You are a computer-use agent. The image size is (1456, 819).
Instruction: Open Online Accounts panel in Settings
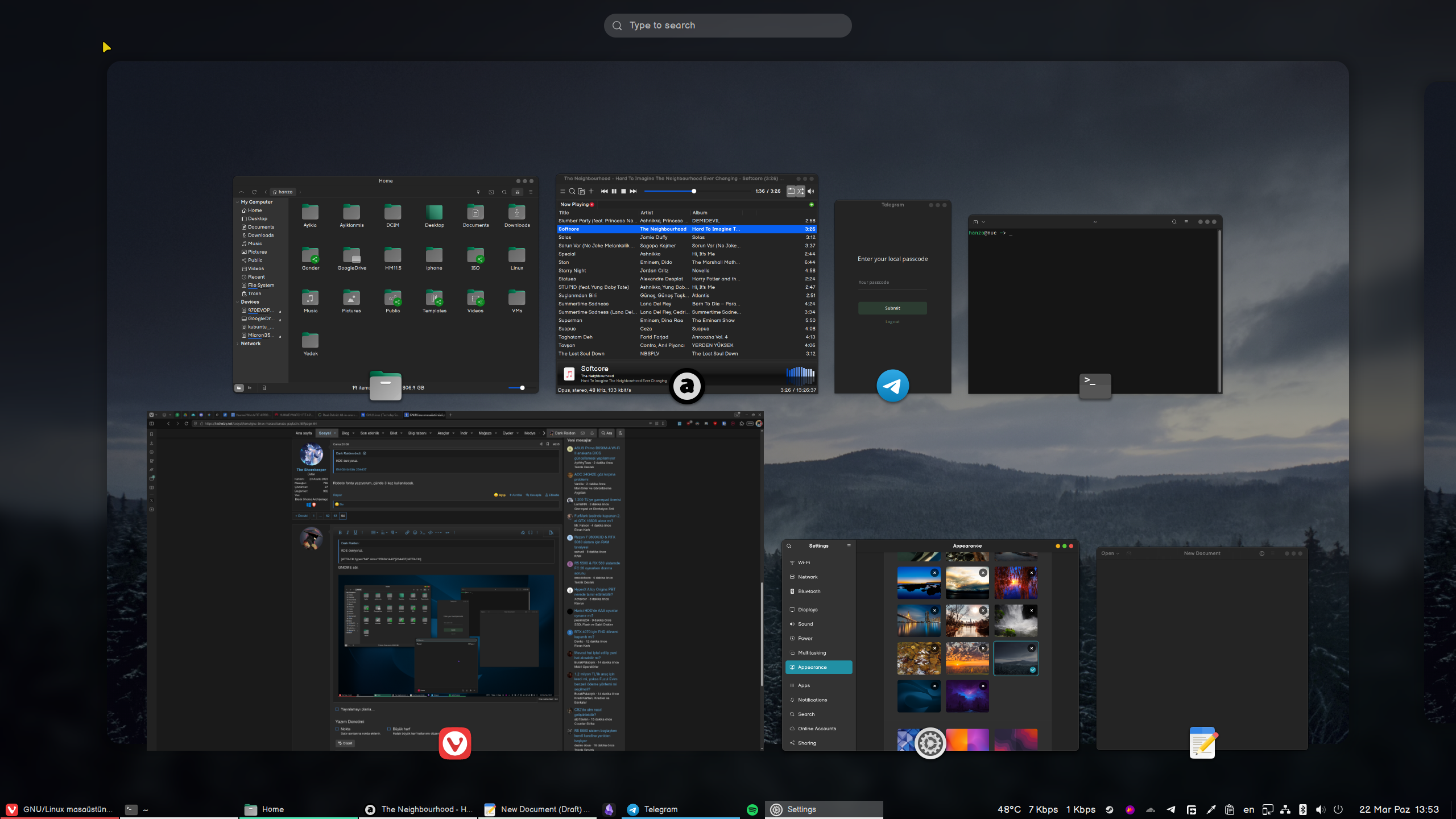819,729
